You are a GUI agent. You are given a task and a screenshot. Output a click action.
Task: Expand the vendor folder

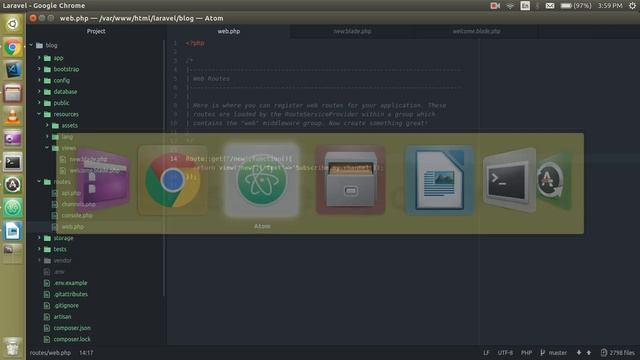(x=39, y=260)
